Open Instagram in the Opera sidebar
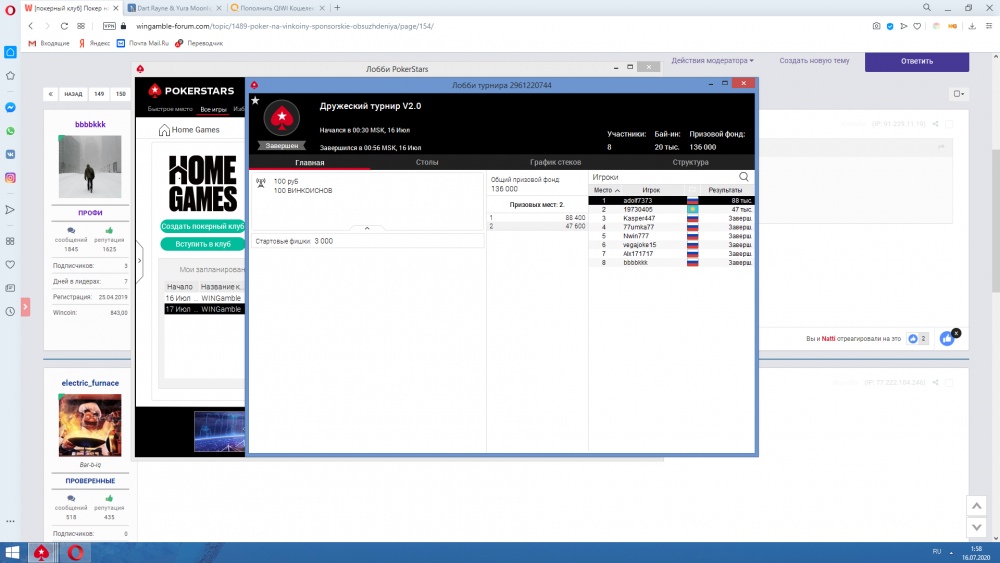 [10, 178]
